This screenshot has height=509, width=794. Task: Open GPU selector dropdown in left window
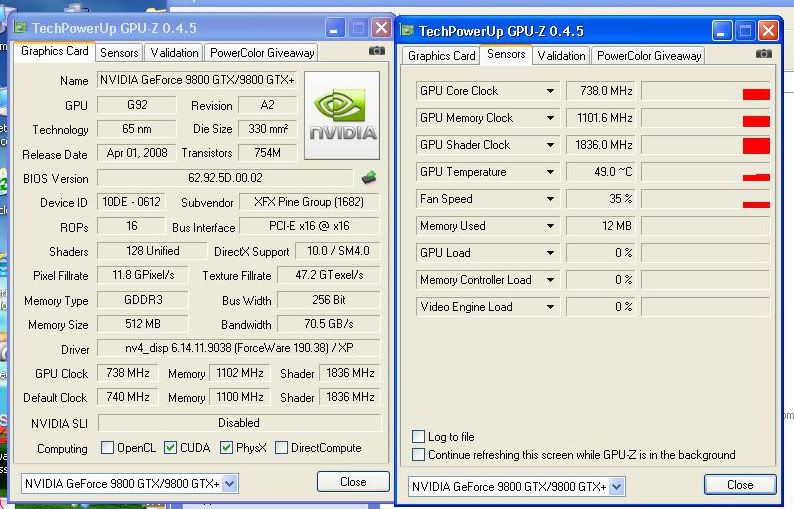(229, 484)
